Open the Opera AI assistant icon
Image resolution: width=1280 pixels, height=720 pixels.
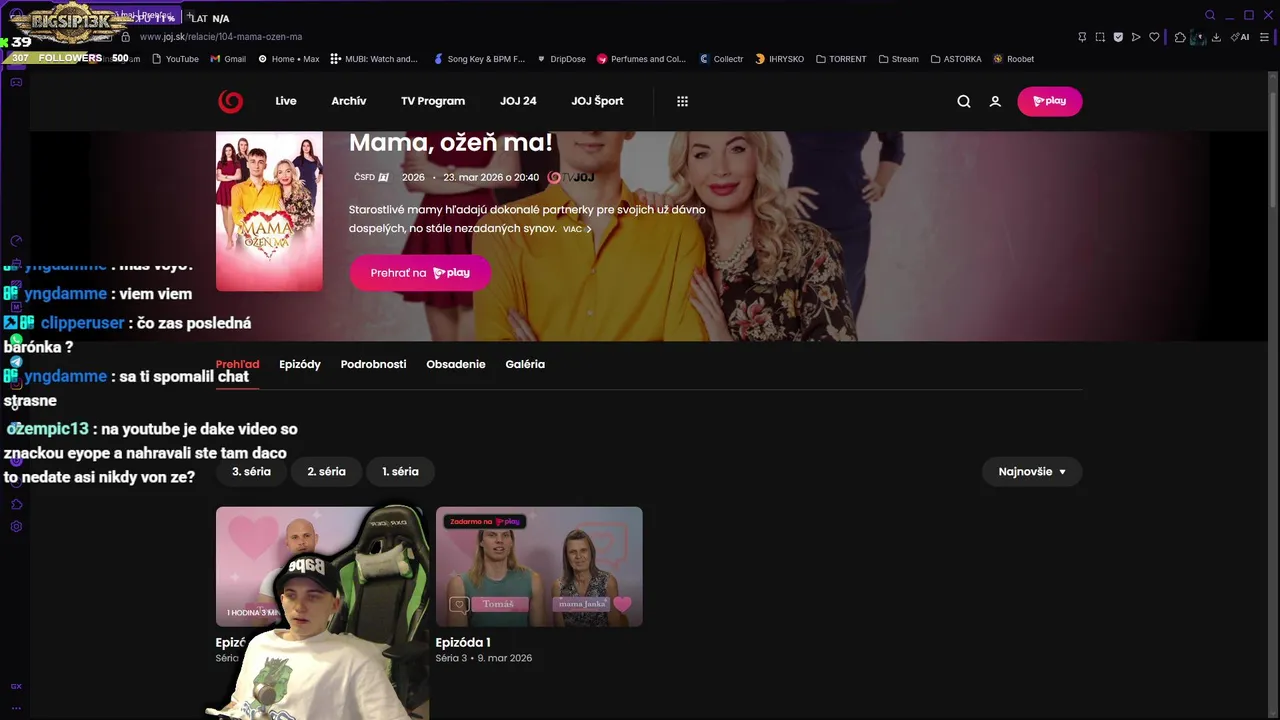(x=1240, y=37)
